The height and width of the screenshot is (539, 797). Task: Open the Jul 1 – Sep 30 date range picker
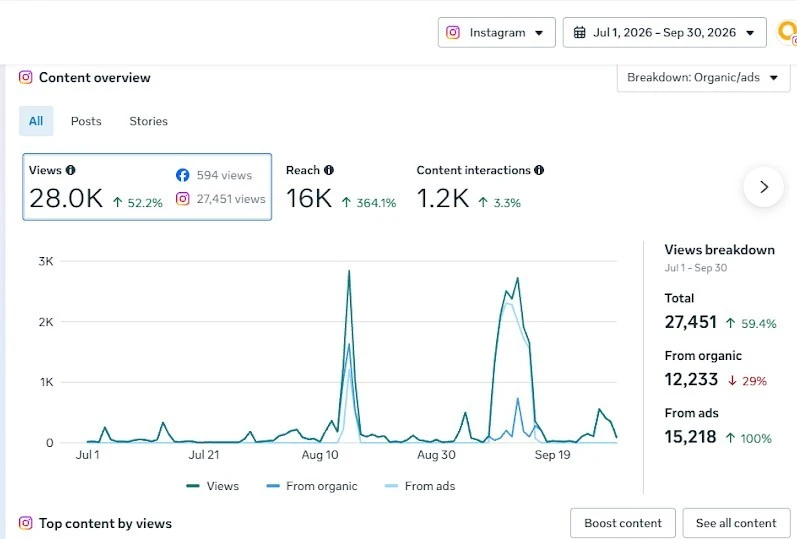[x=664, y=33]
